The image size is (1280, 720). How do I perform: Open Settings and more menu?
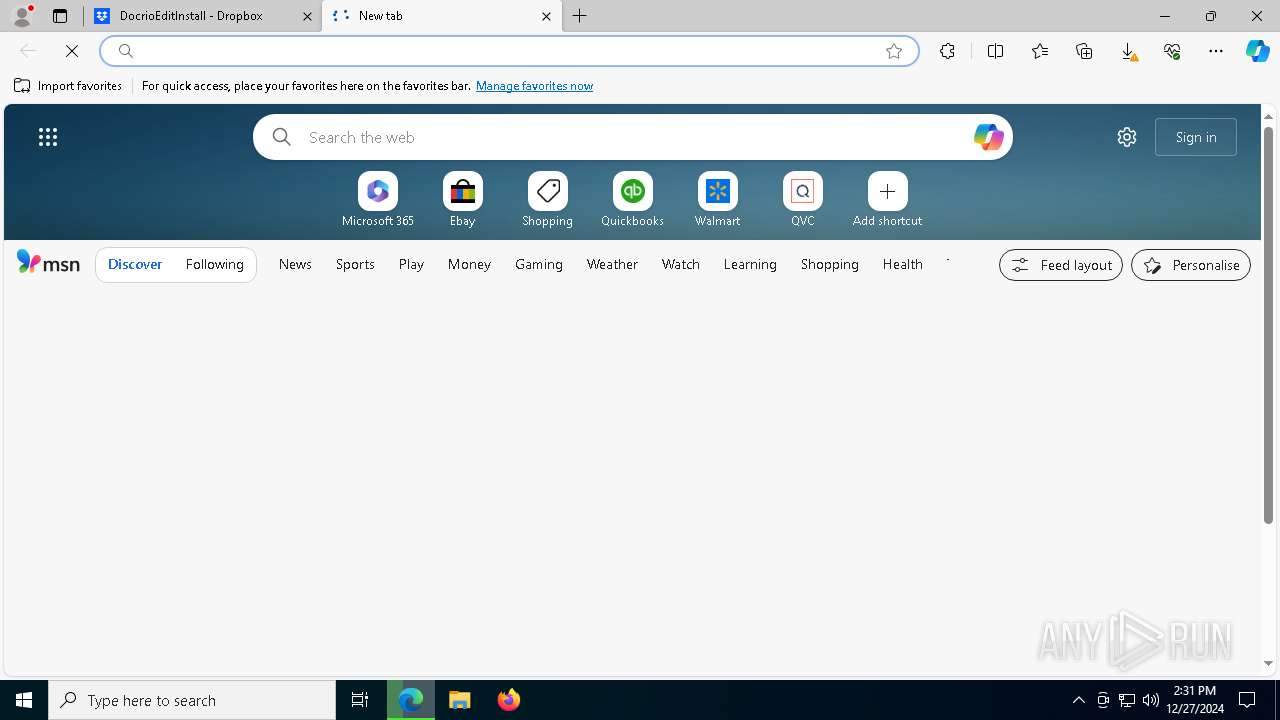[1216, 51]
